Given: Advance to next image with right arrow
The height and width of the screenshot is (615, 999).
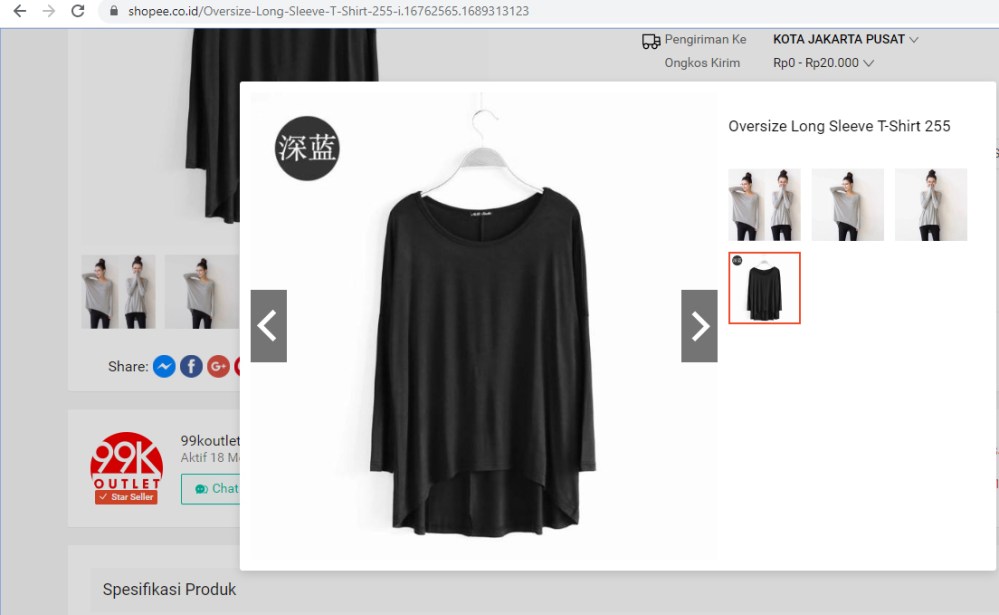Looking at the screenshot, I should pos(699,326).
